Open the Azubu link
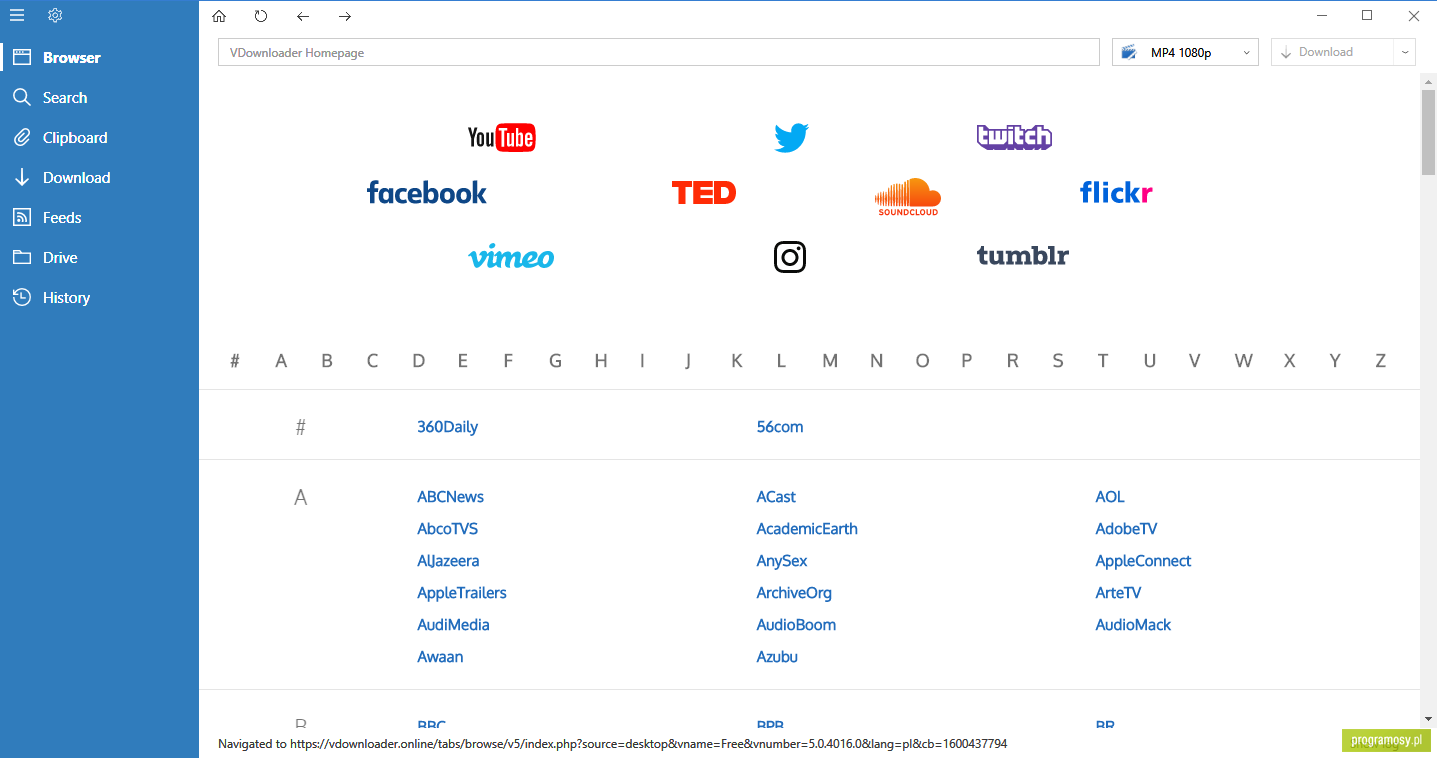Screen dimensions: 1437x758 (777, 657)
